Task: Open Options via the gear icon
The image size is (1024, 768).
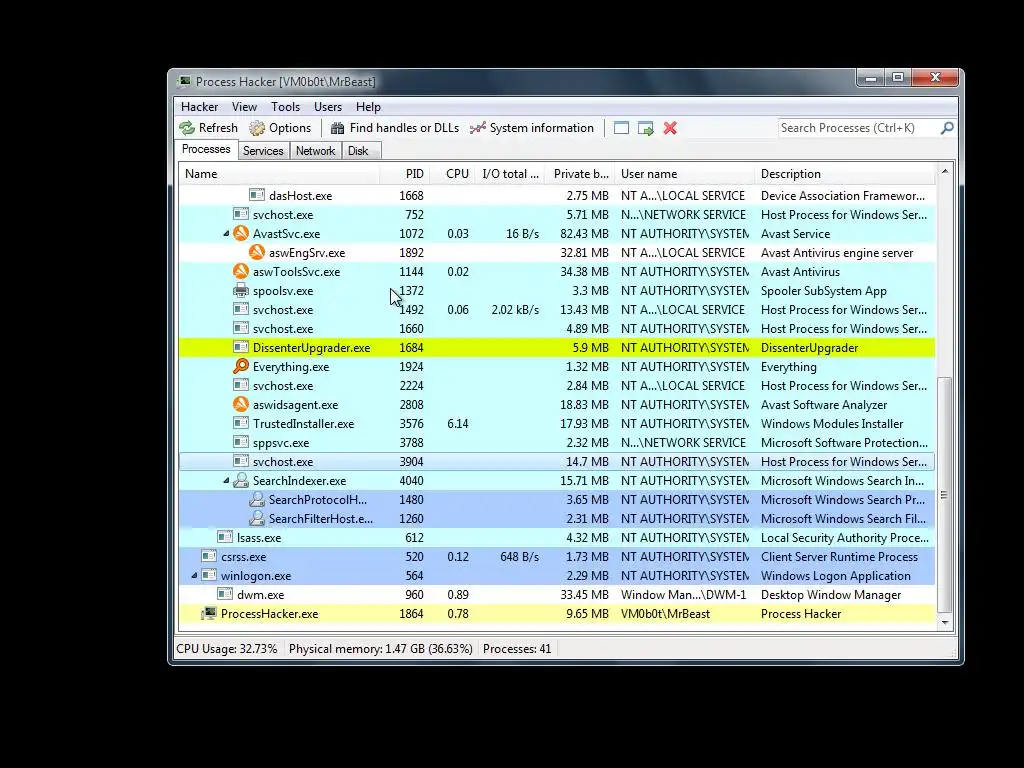Action: pos(257,128)
